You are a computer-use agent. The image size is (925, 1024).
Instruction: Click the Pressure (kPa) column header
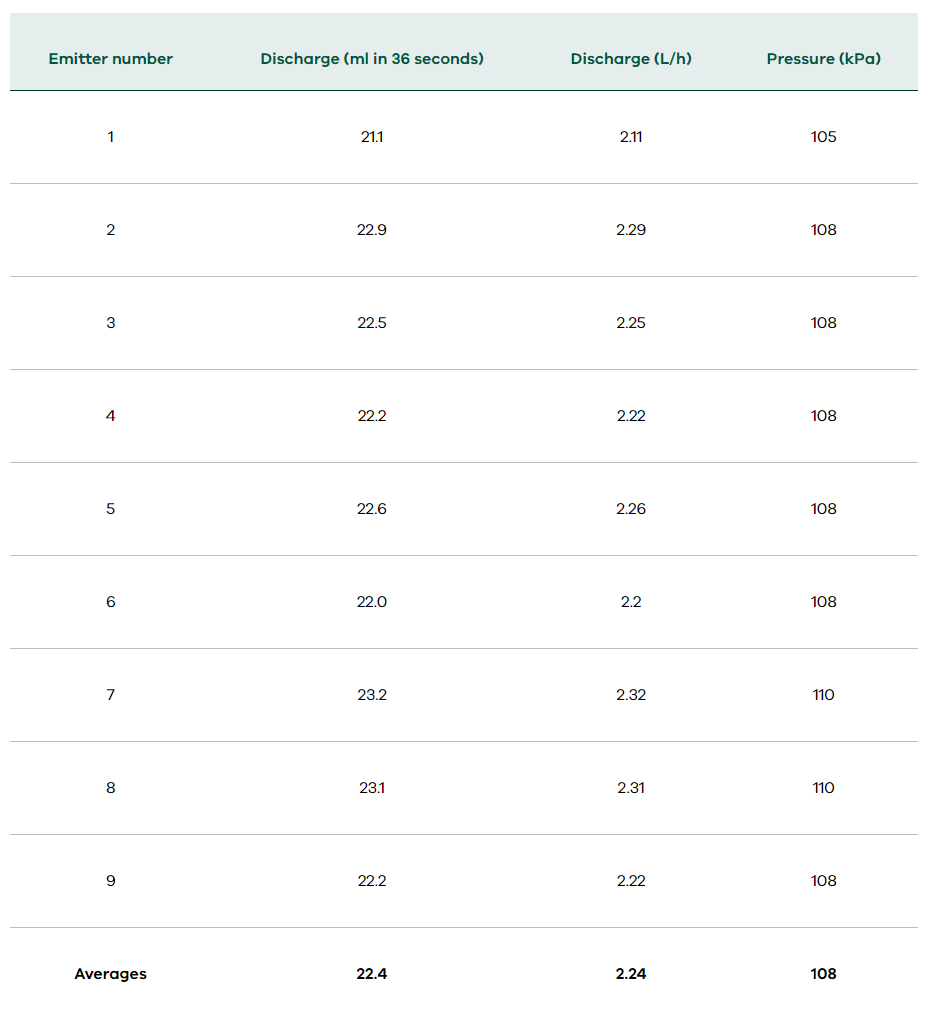823,59
